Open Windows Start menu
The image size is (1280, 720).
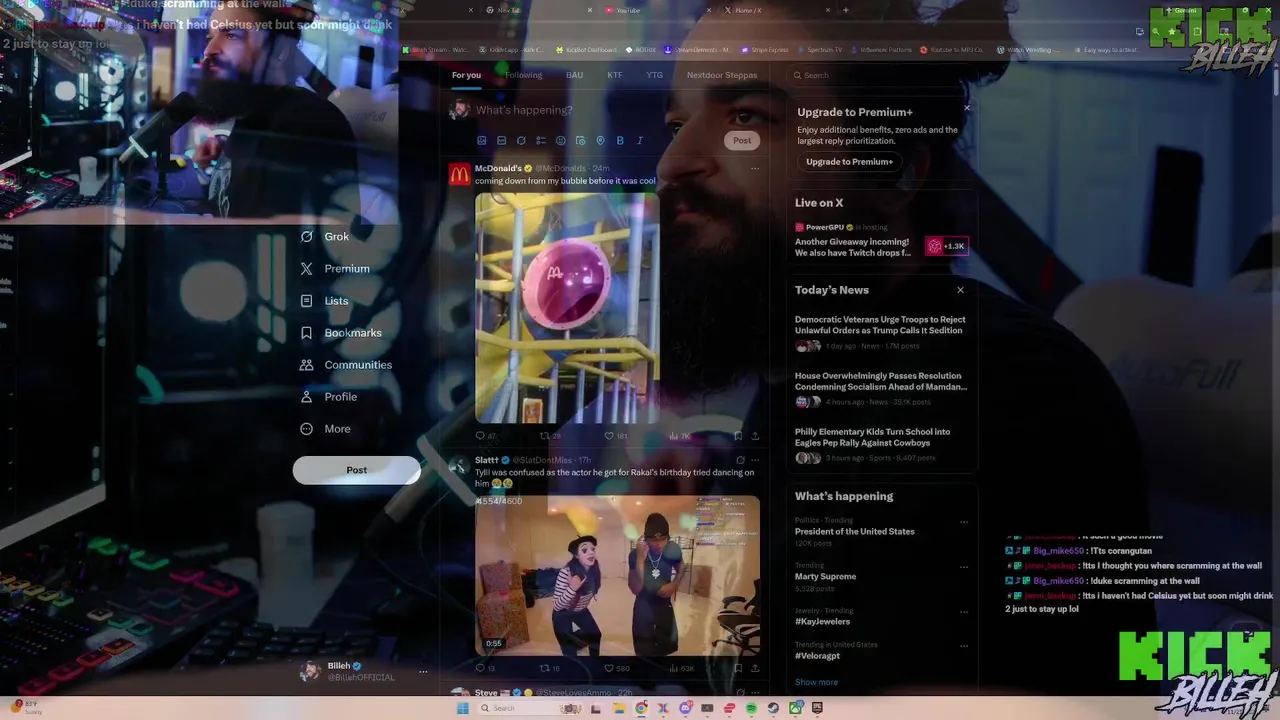[462, 708]
